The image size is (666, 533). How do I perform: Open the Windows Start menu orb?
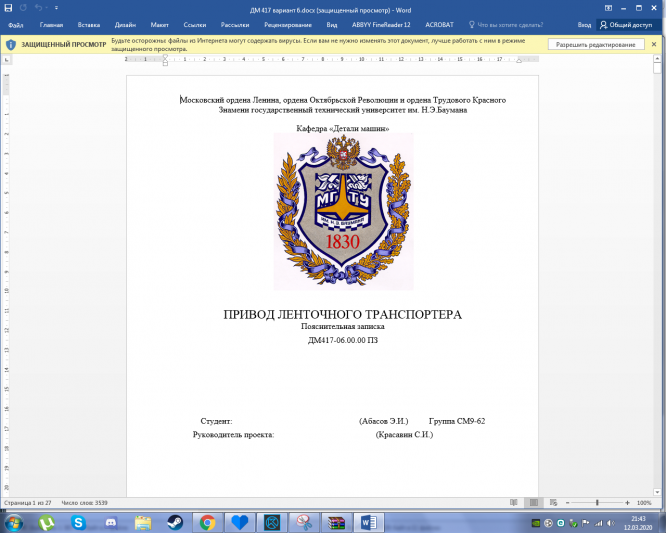pyautogui.click(x=14, y=522)
